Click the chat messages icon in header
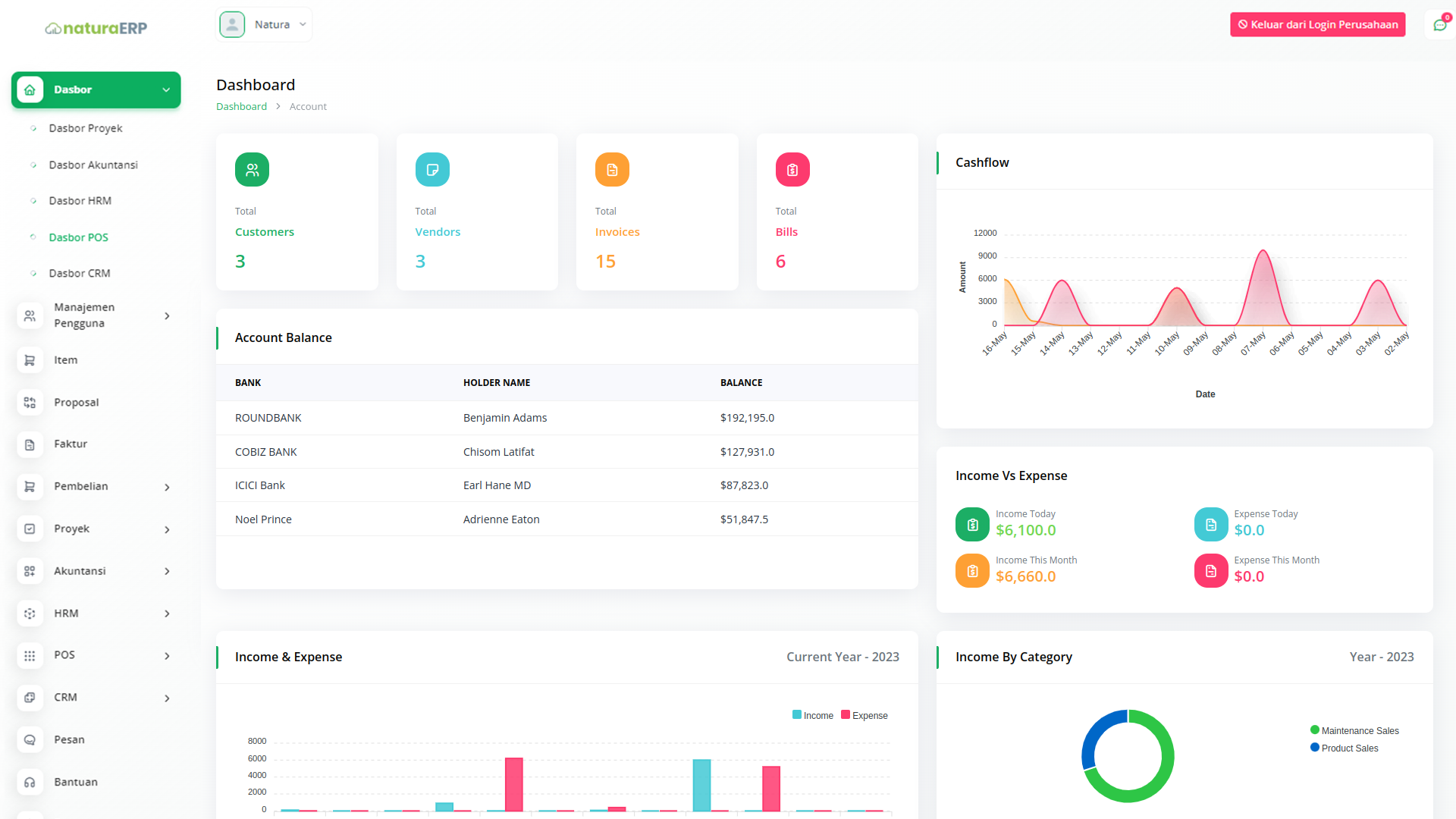 coord(1439,25)
